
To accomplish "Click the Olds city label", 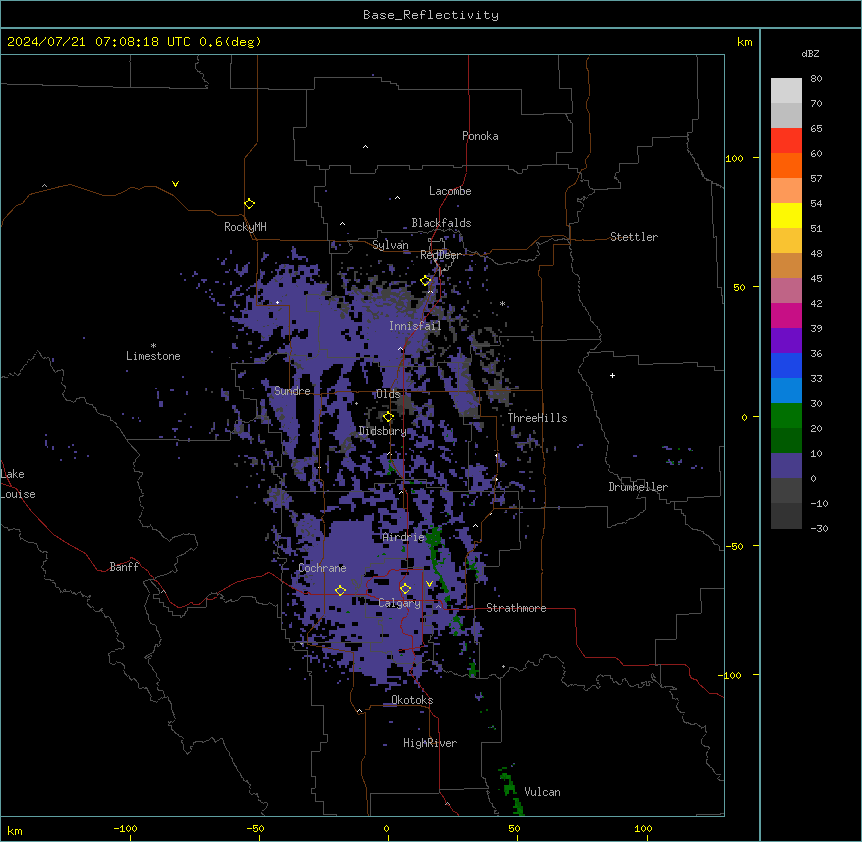I will 388,394.
